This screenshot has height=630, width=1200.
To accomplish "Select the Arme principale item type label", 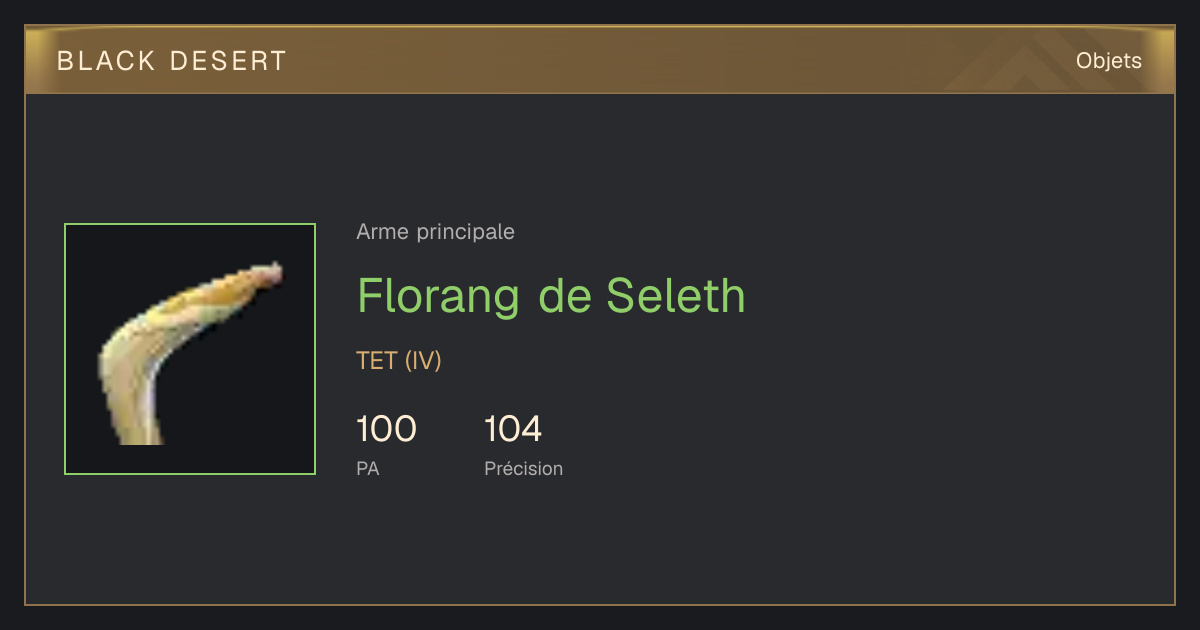I will [x=436, y=232].
